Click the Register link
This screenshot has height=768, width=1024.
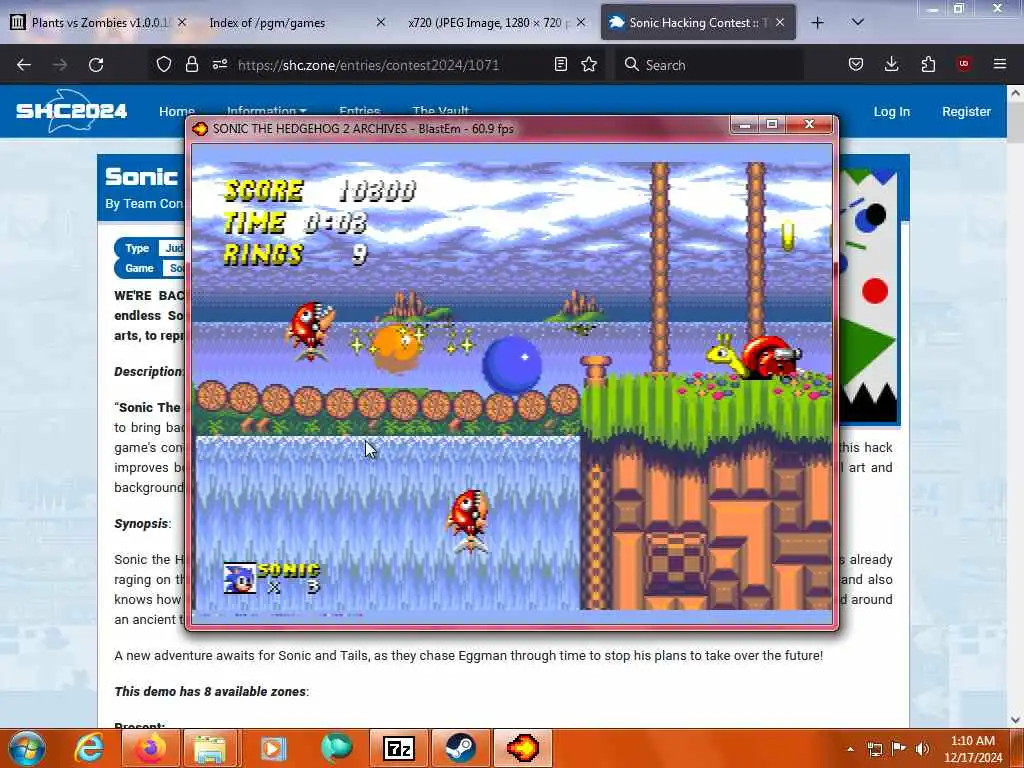[966, 112]
